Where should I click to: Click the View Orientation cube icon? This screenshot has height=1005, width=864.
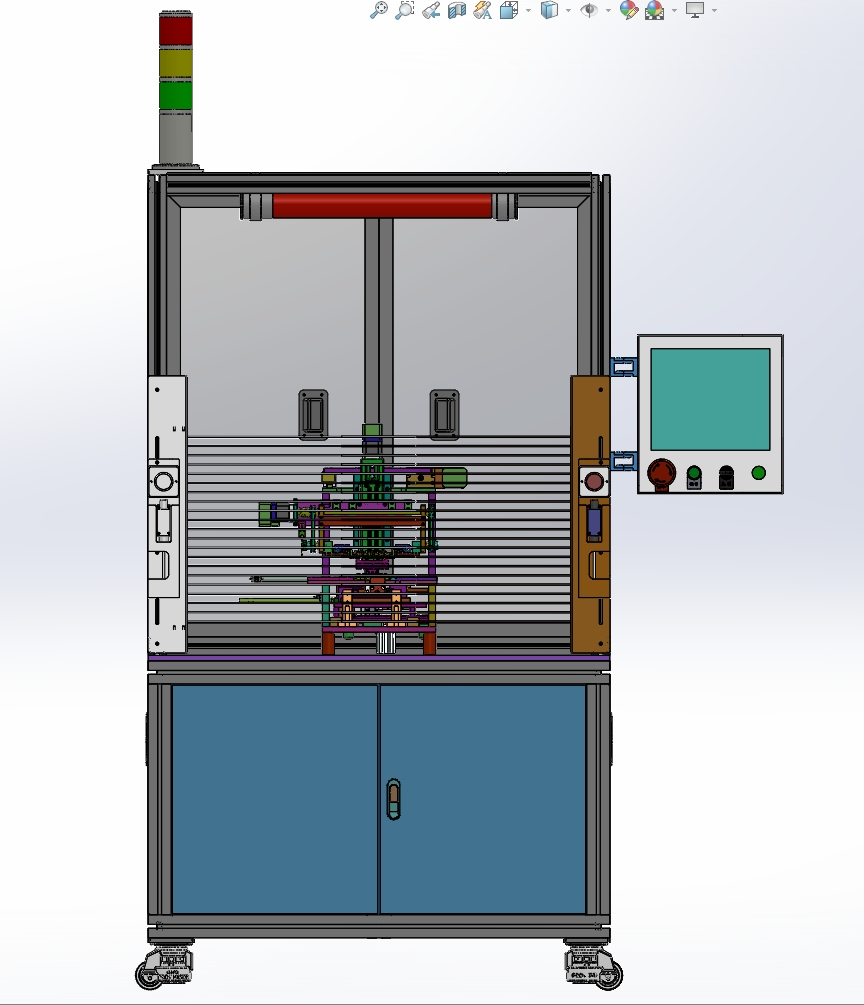[509, 10]
